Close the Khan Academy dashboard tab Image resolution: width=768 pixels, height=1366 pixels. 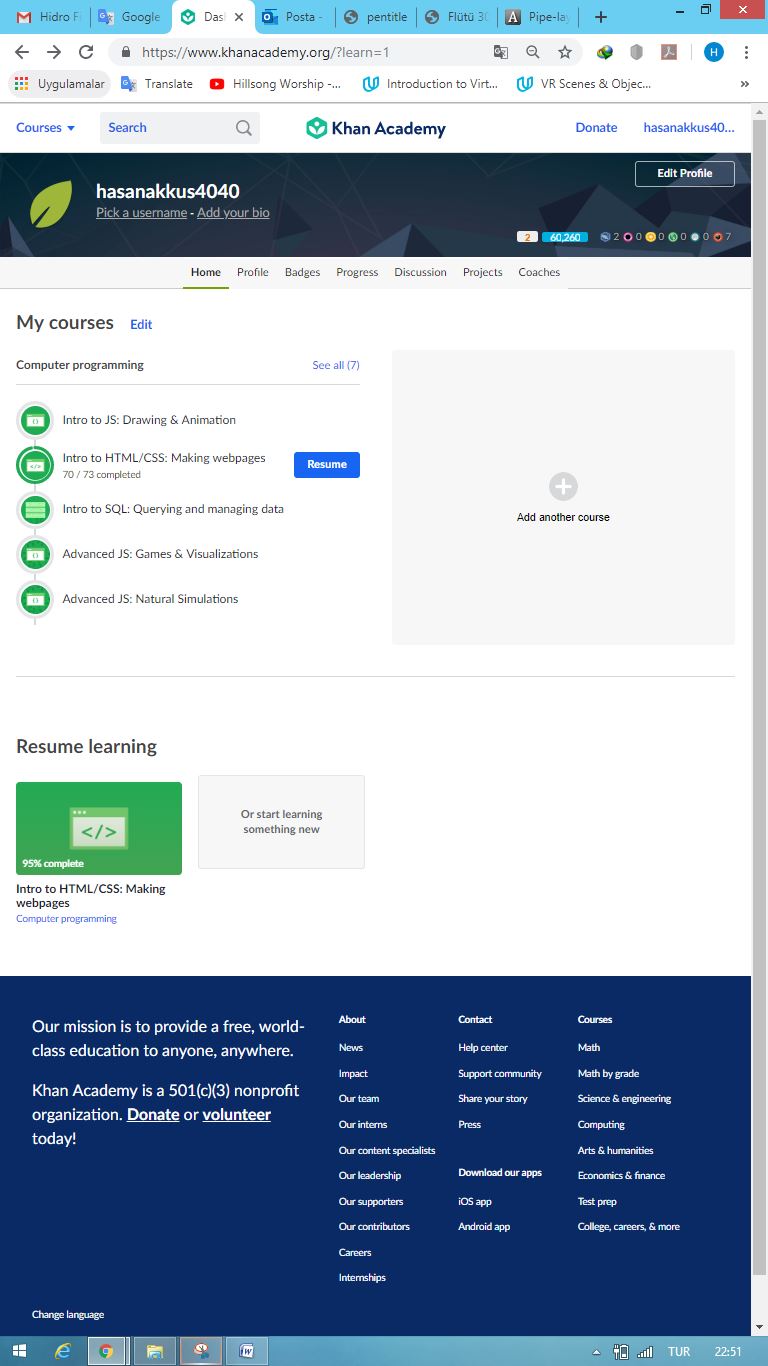pos(239,17)
